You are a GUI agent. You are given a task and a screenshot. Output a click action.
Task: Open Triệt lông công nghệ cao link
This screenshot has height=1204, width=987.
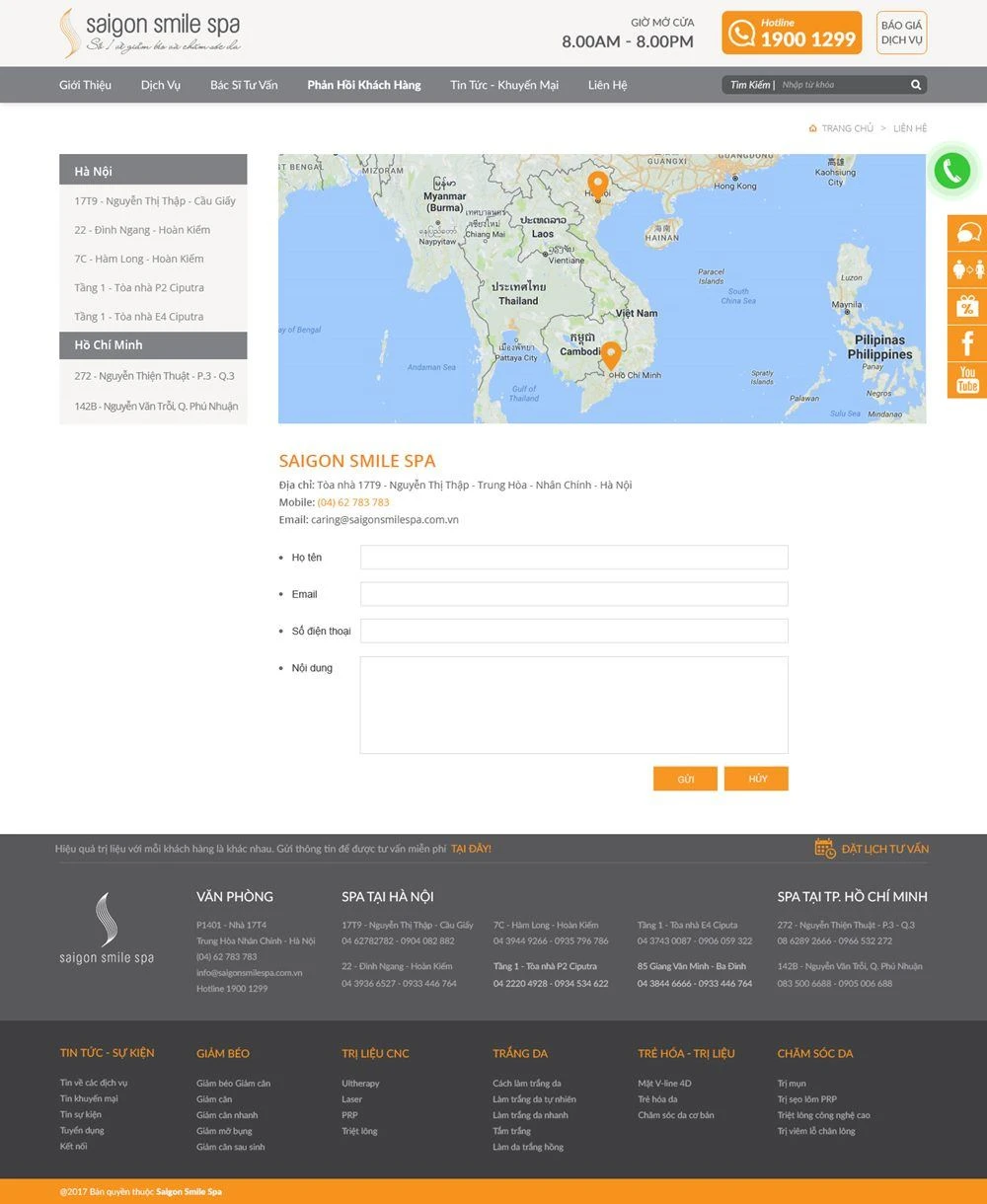[824, 1115]
